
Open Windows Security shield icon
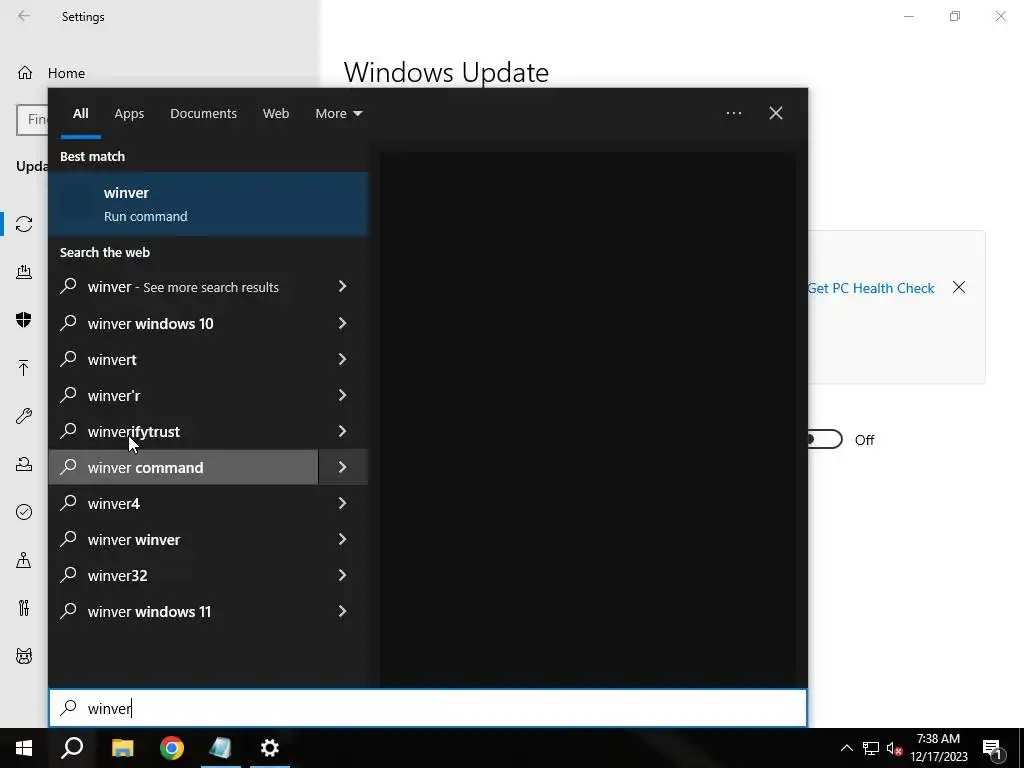24,319
